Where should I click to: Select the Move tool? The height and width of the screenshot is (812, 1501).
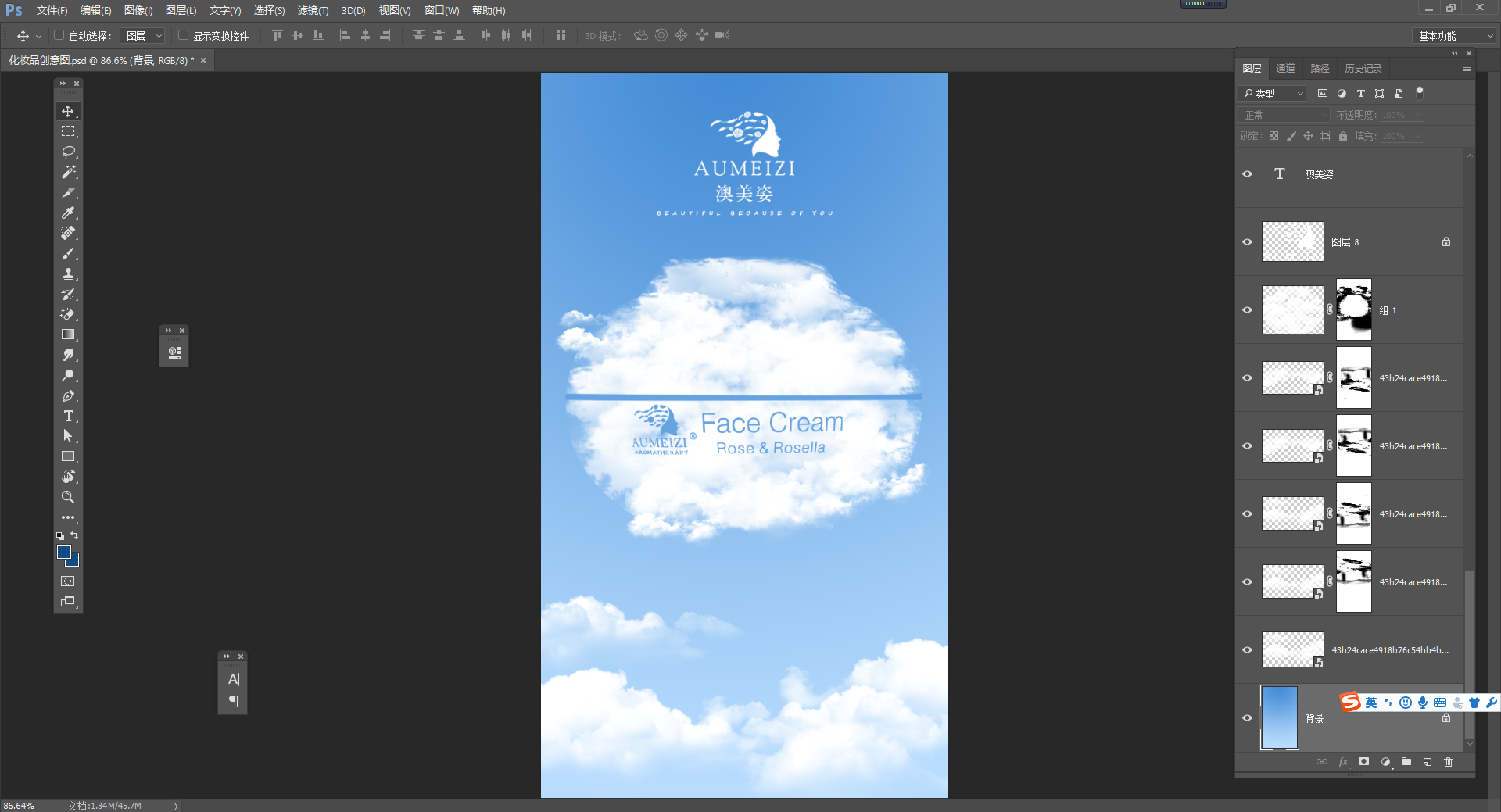pos(68,111)
